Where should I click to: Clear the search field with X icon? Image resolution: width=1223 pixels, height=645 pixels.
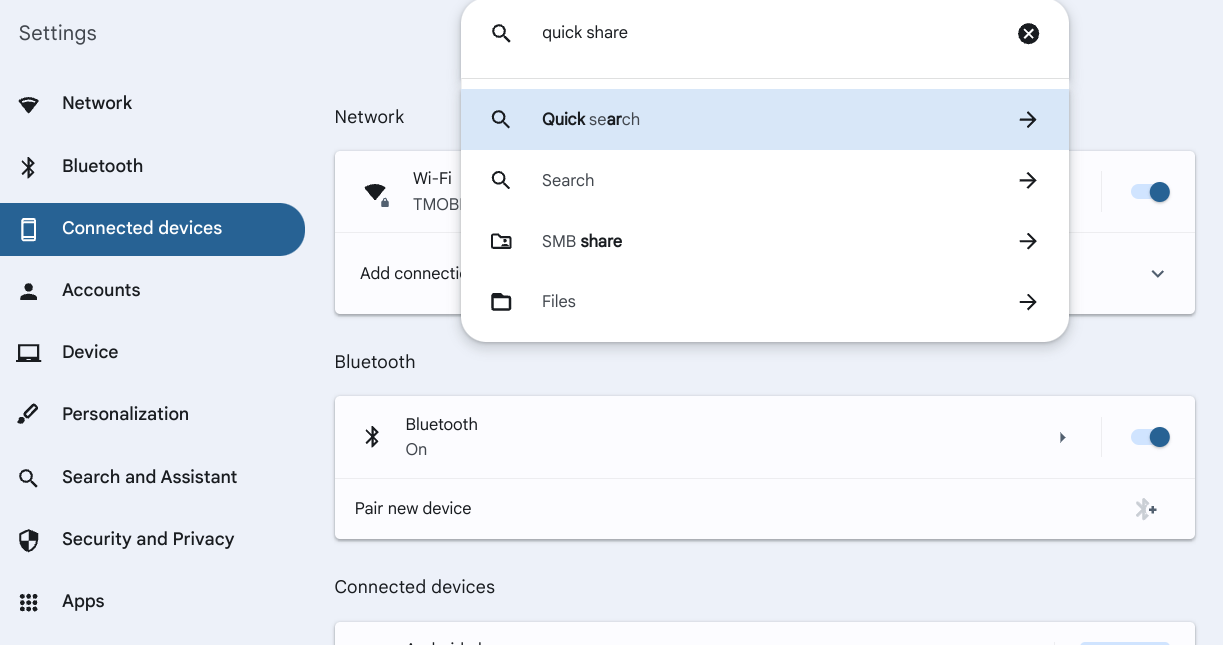click(x=1028, y=34)
